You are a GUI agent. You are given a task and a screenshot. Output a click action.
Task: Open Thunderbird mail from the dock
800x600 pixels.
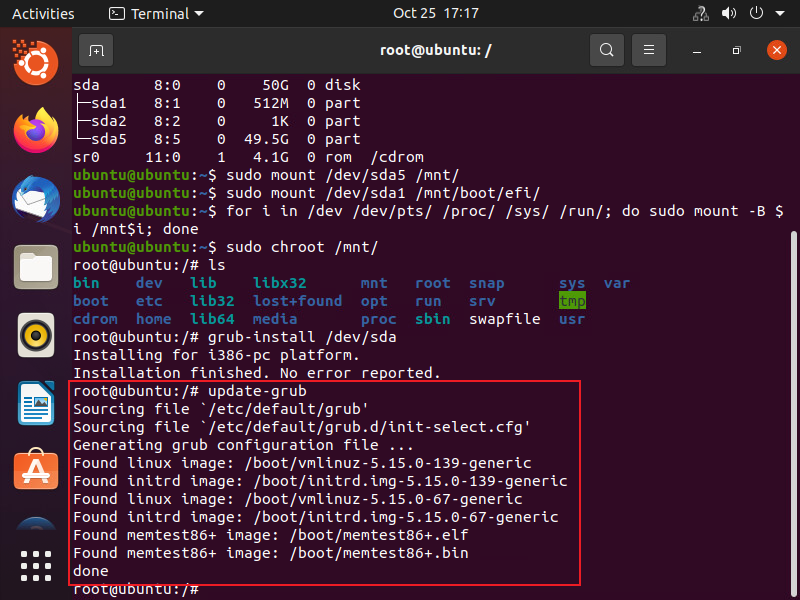[x=36, y=199]
